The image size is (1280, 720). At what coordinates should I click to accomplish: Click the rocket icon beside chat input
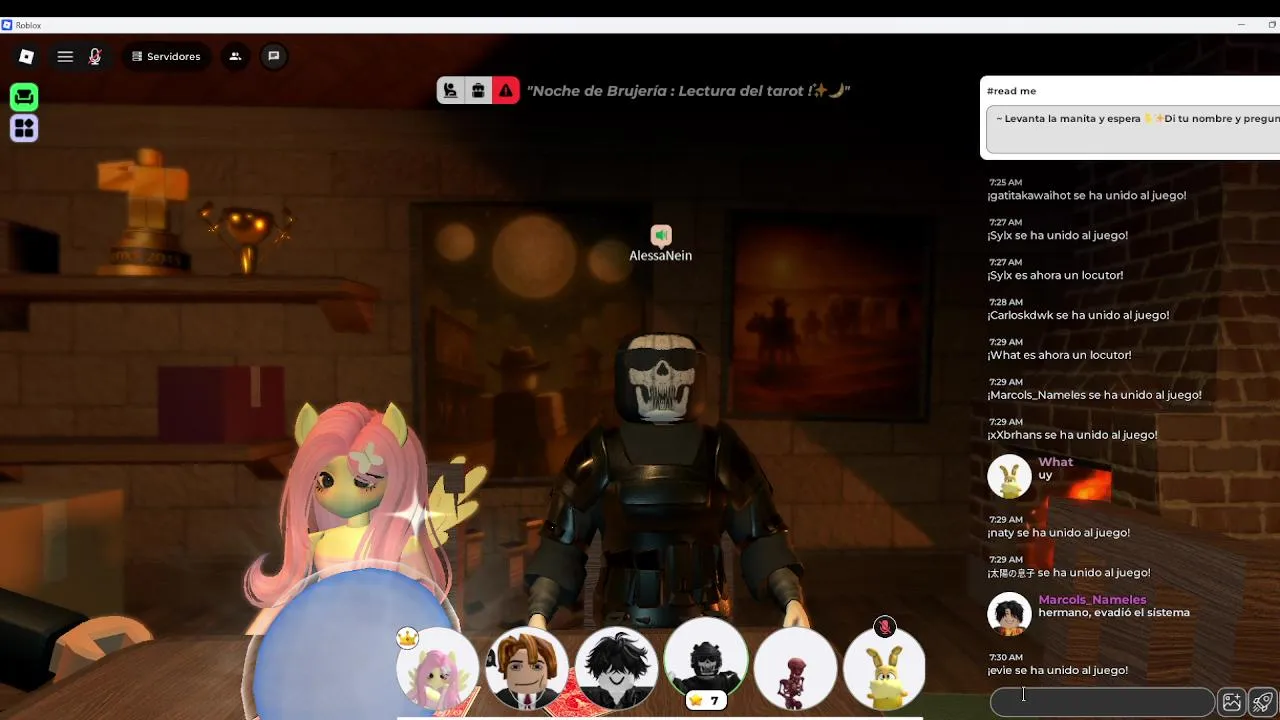[1263, 702]
